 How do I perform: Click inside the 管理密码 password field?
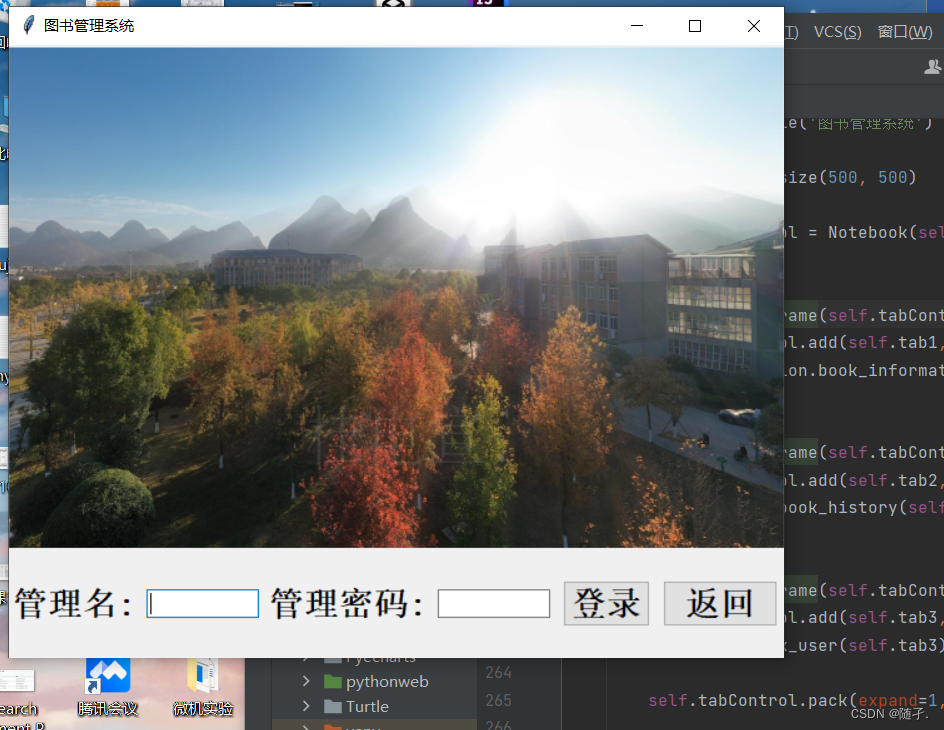coord(493,603)
